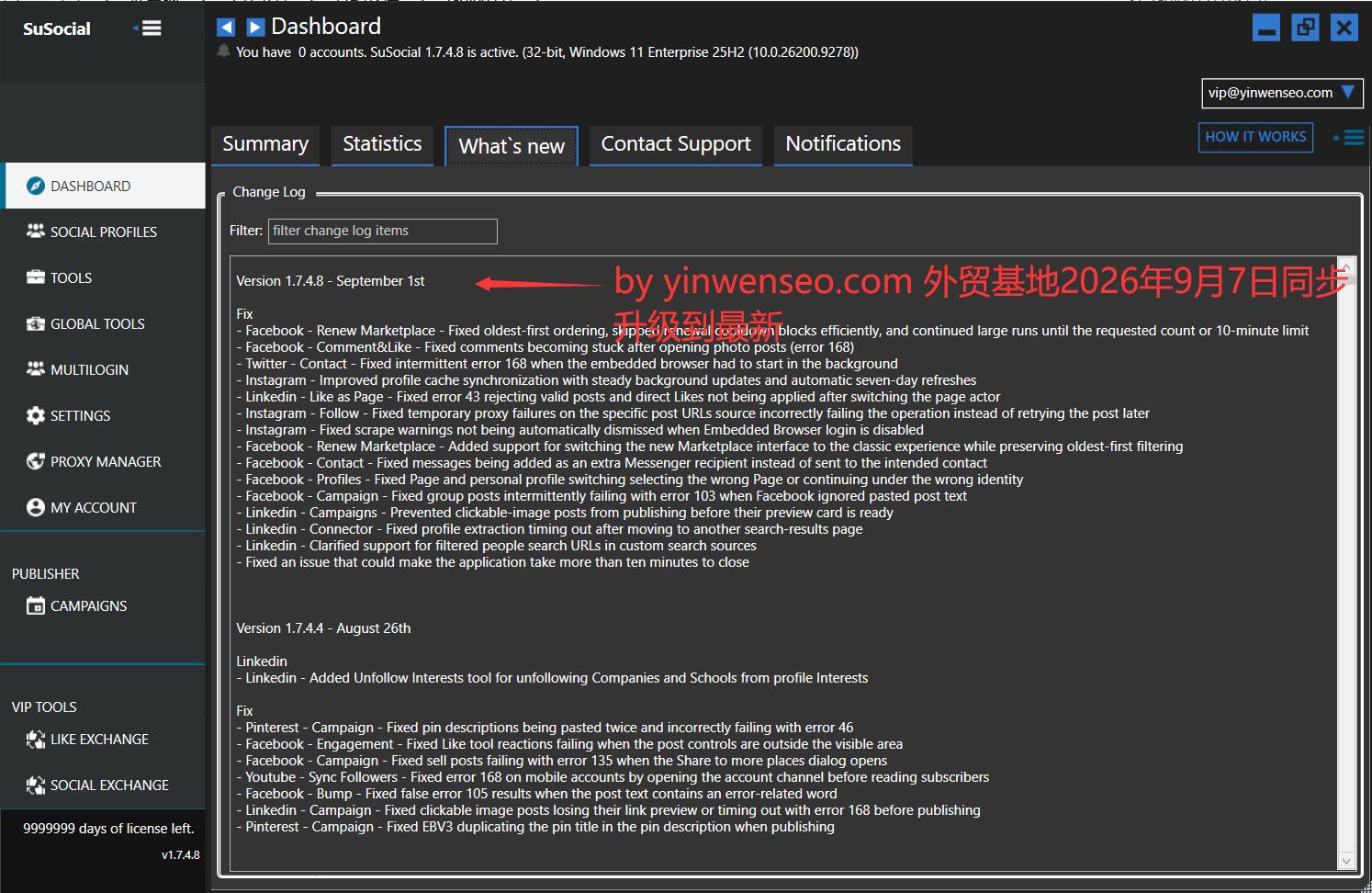
Task: Click the 'You have 0 accounts' status message
Action: [x=547, y=52]
